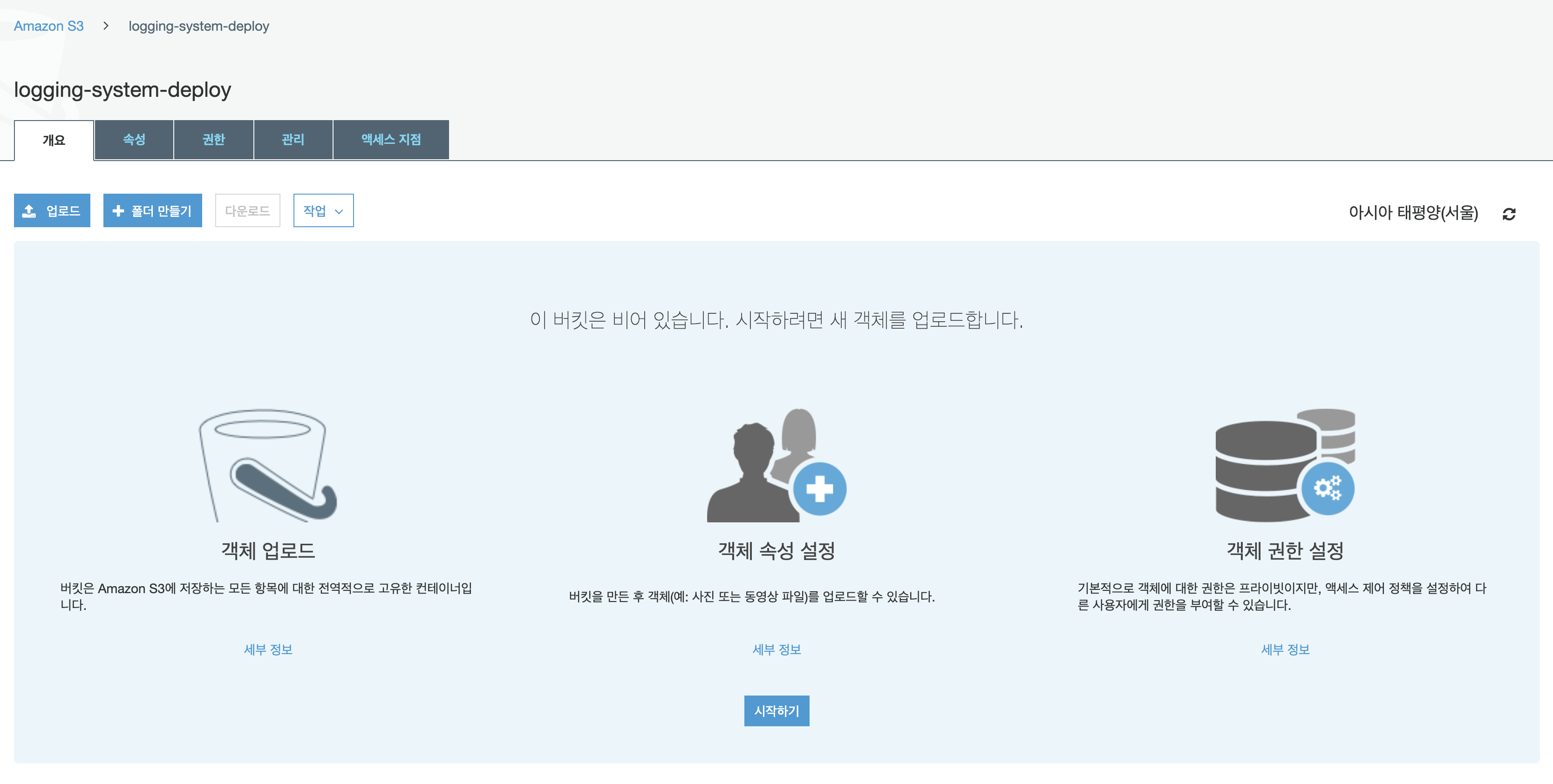
Task: Click the bucket illustration above 객체 업로드
Action: [x=268, y=465]
